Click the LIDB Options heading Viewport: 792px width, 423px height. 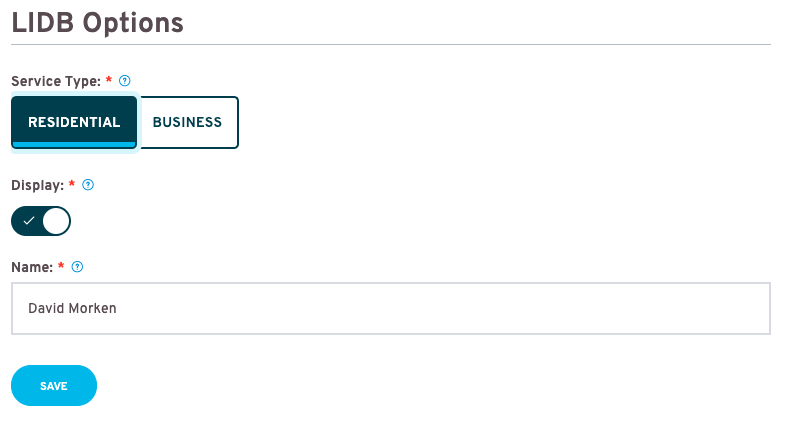(97, 23)
